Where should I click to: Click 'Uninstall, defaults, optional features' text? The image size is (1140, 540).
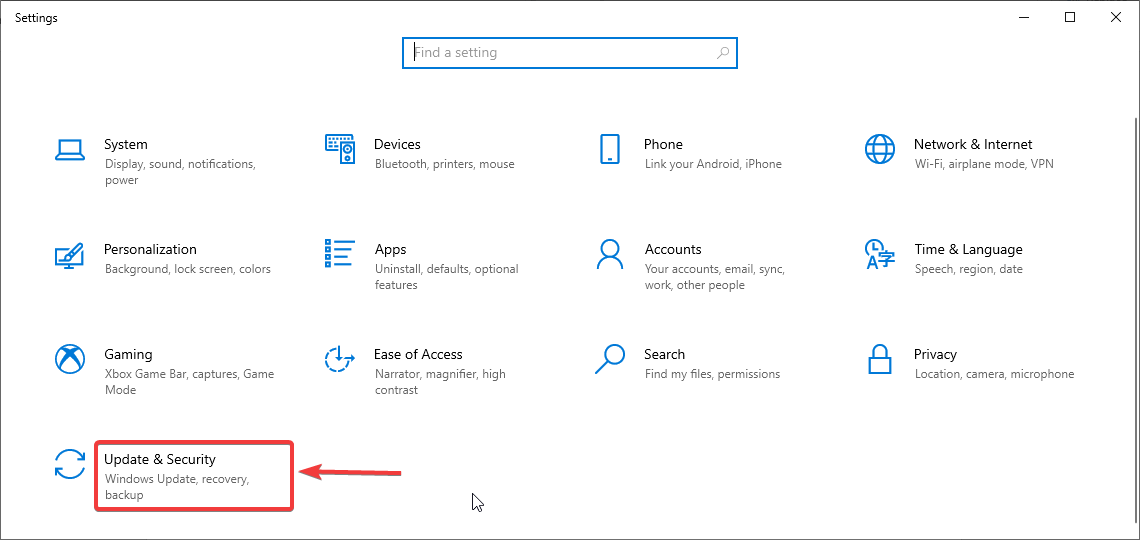click(x=446, y=277)
